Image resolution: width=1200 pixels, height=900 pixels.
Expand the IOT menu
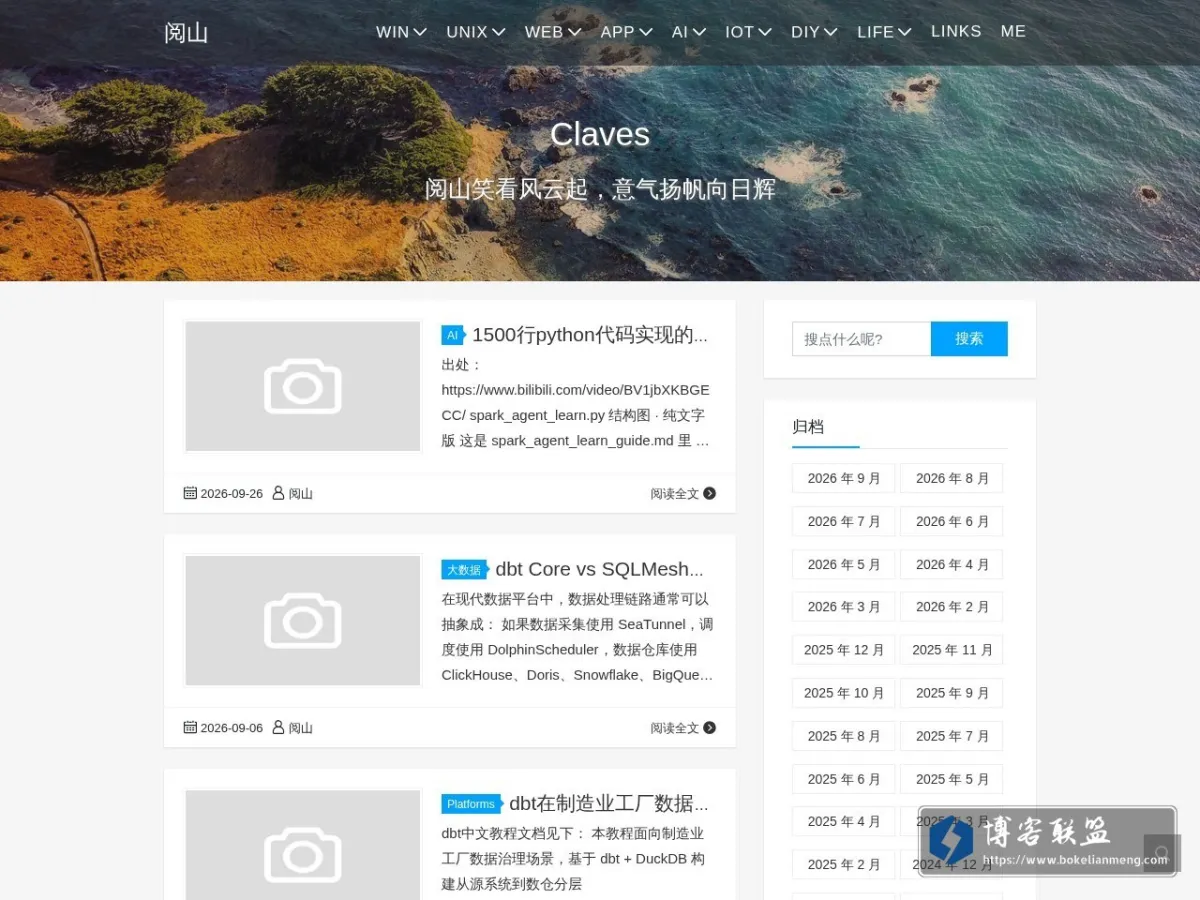click(x=748, y=32)
